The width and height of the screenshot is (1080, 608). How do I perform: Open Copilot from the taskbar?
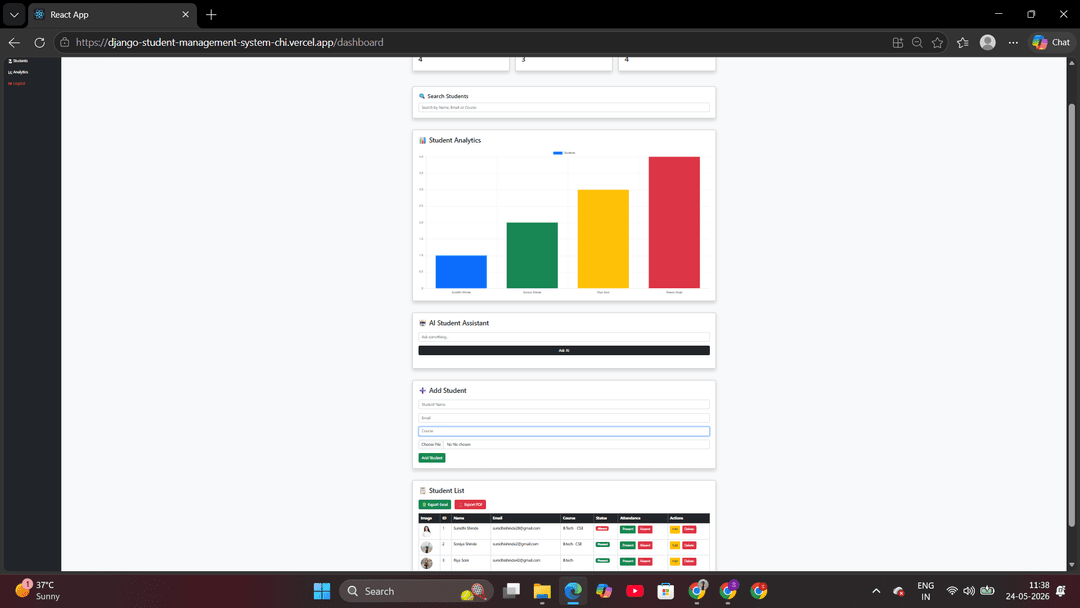(x=604, y=591)
